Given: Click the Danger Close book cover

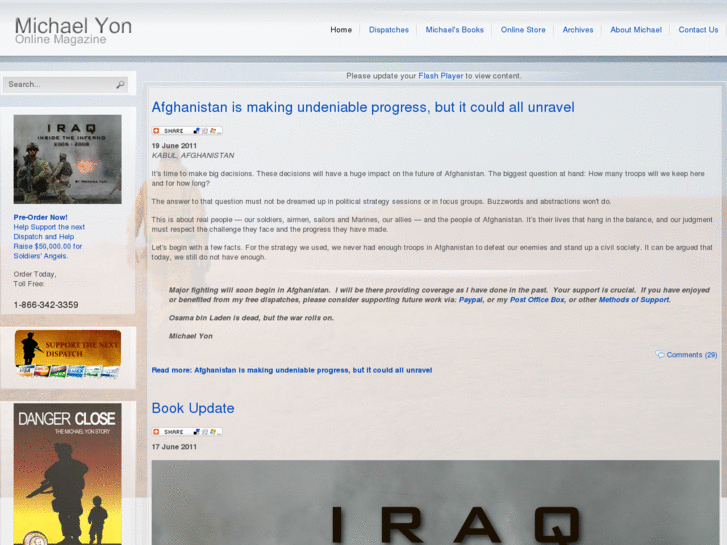Looking at the screenshot, I should [x=68, y=474].
